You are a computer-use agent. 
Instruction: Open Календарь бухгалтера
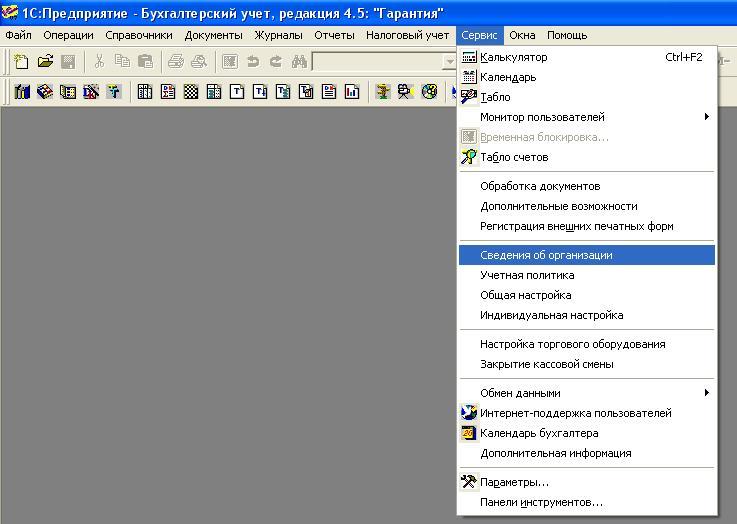(587, 433)
